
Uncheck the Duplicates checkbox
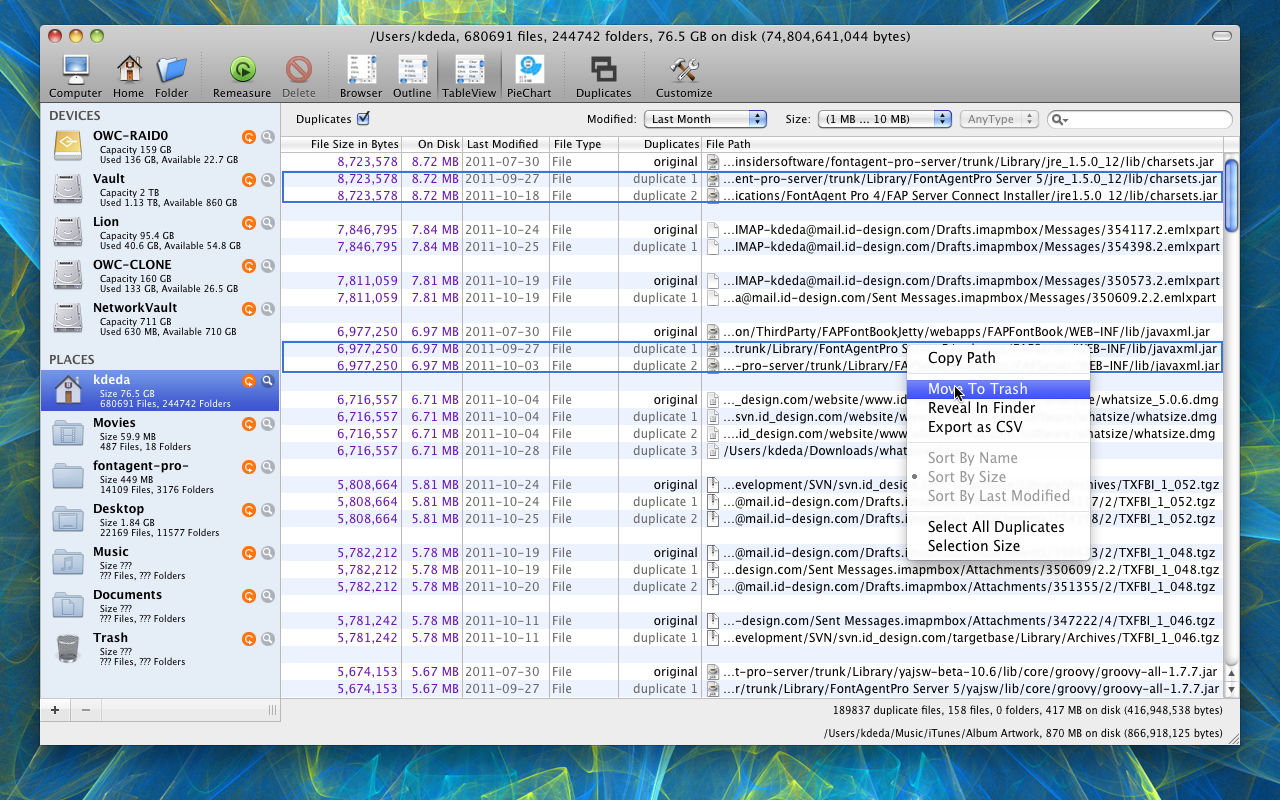click(363, 119)
